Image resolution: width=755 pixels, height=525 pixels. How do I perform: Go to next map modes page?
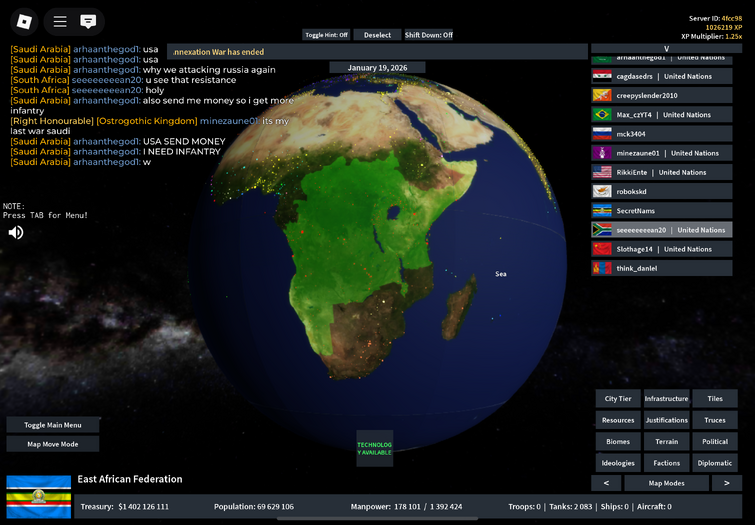727,483
